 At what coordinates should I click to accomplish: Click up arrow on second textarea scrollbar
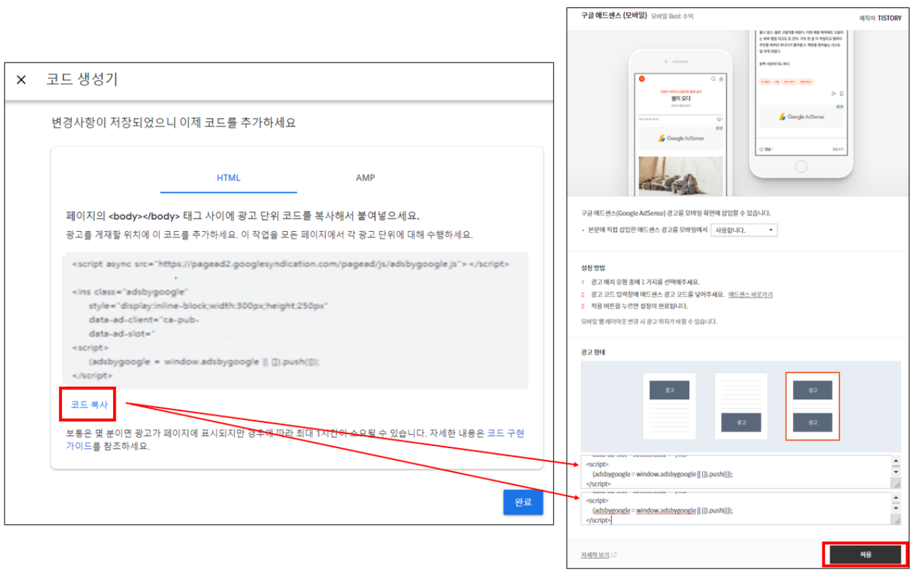coord(896,498)
